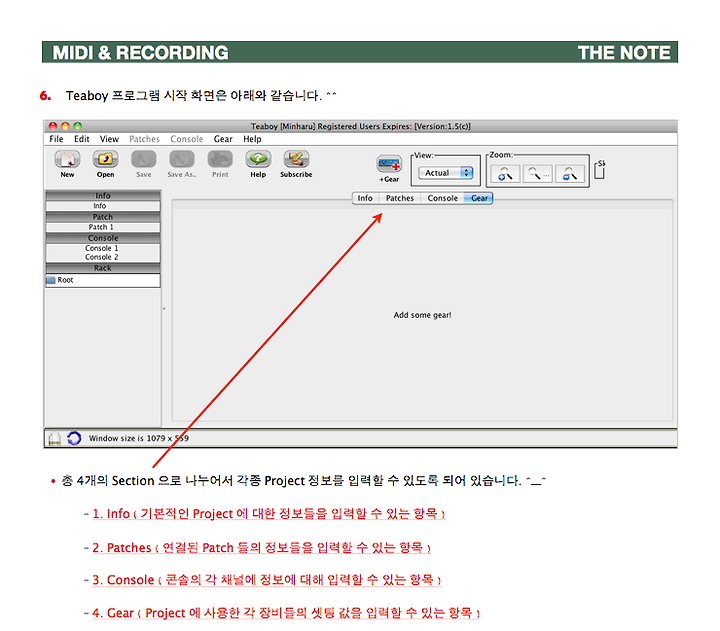Open the View menu
This screenshot has width=720, height=631.
pos(109,139)
